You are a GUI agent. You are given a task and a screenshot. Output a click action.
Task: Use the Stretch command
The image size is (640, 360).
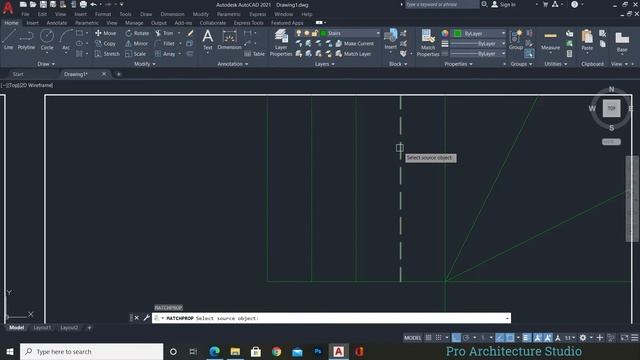pyautogui.click(x=107, y=53)
